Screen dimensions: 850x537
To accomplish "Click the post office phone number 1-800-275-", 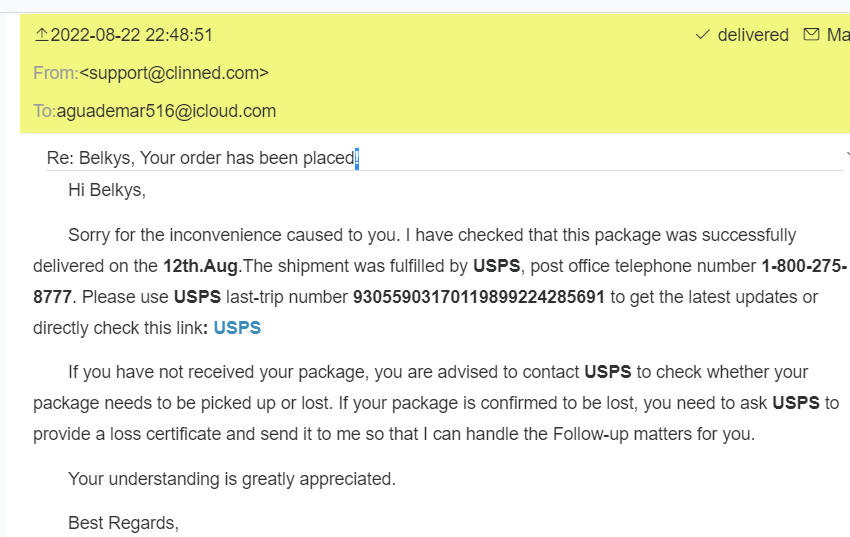I will 804,267.
